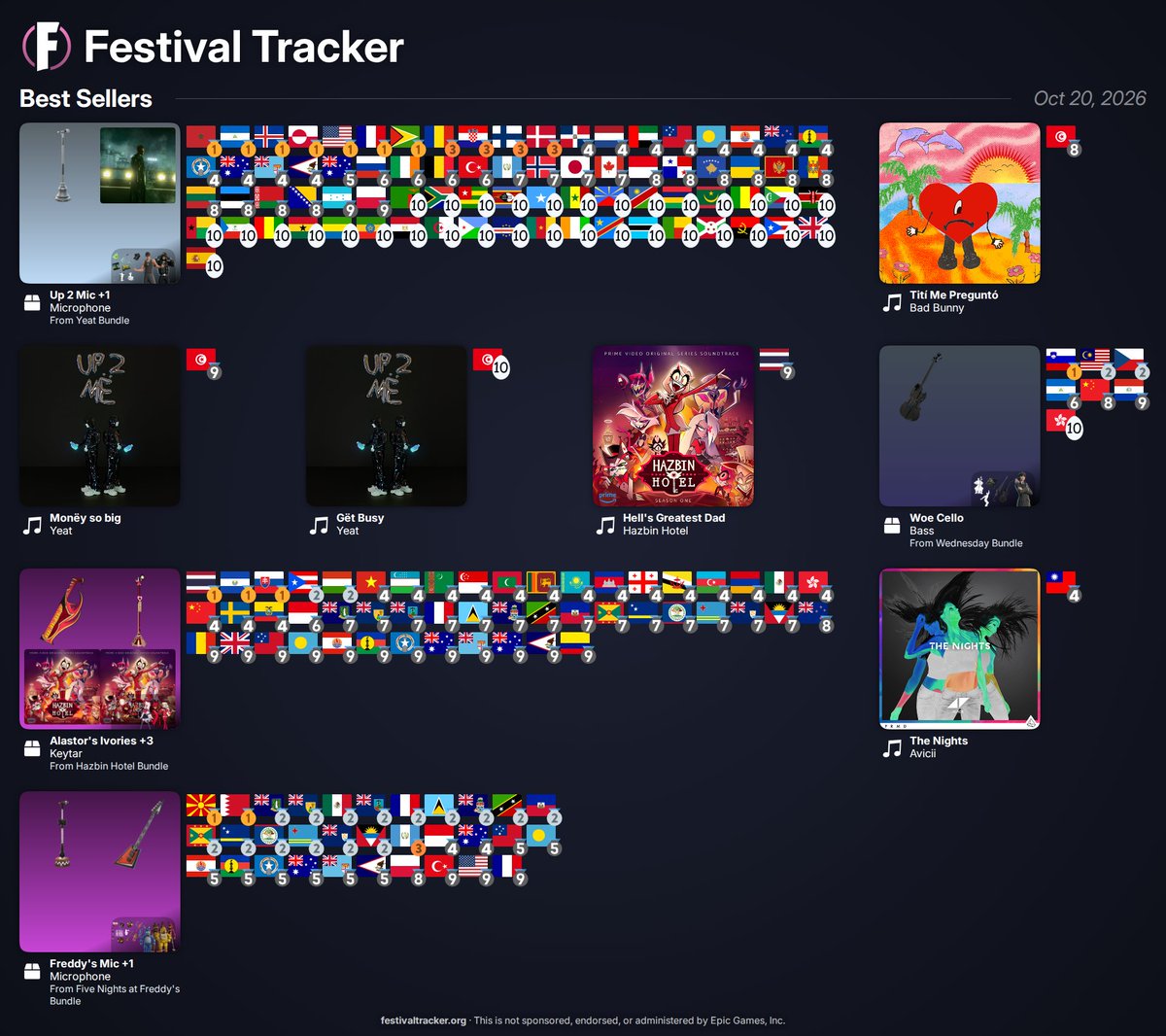1166x1036 pixels.
Task: Click the Best Sellers heading
Action: pyautogui.click(x=86, y=98)
